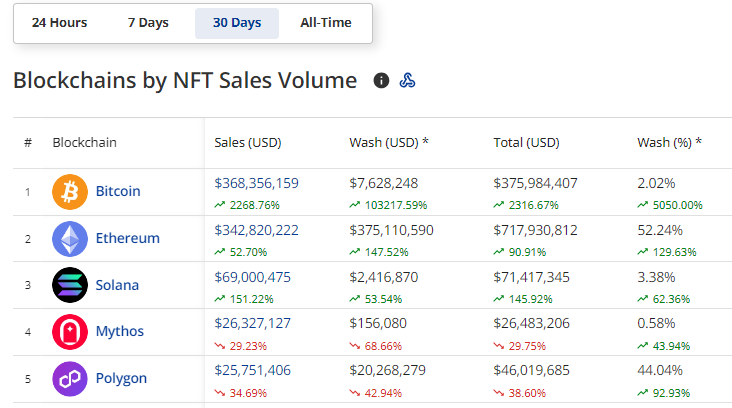Click Polygon sales value $25,751,406

tap(252, 370)
